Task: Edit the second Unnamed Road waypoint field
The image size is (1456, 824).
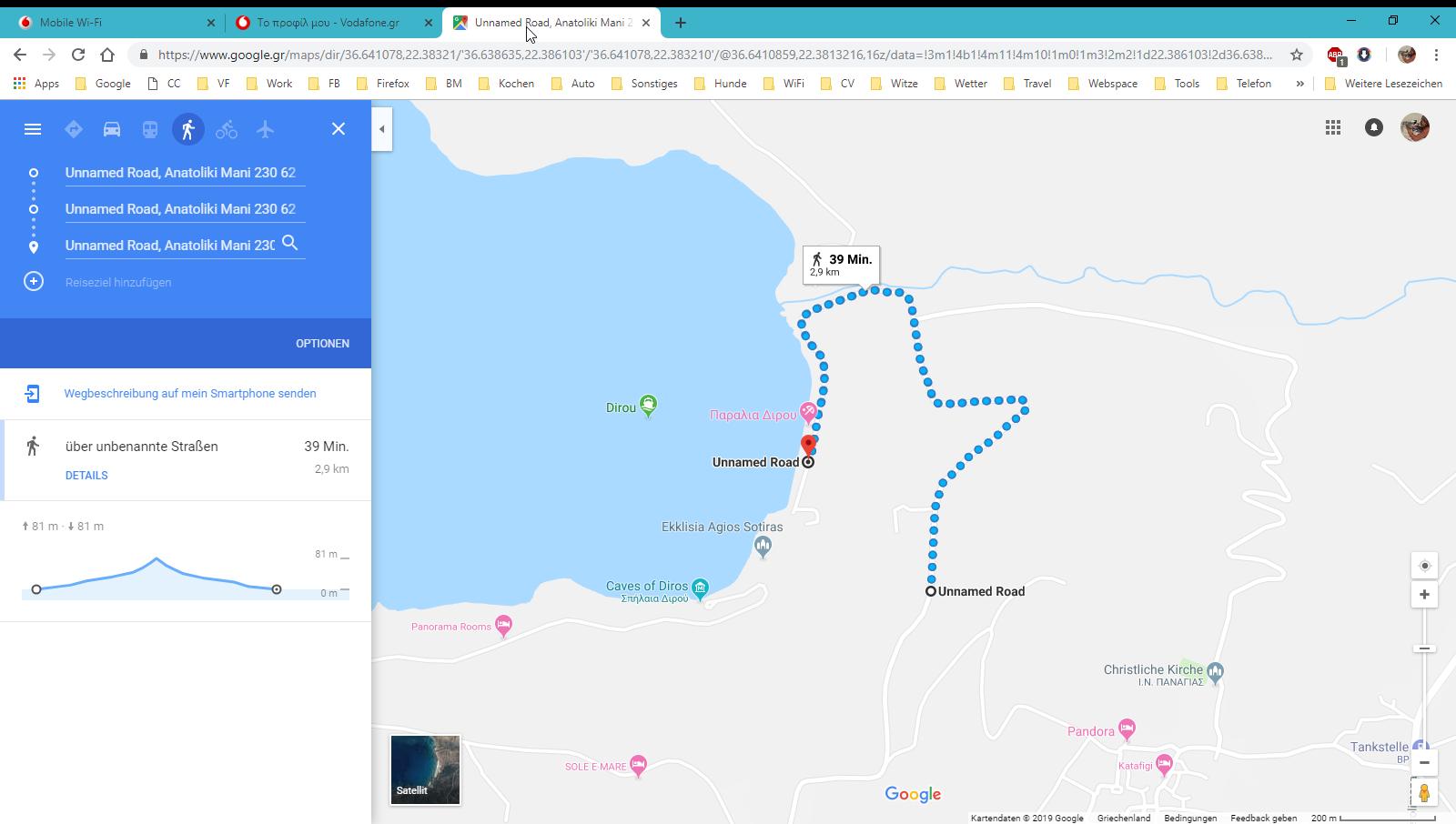Action: pos(185,209)
